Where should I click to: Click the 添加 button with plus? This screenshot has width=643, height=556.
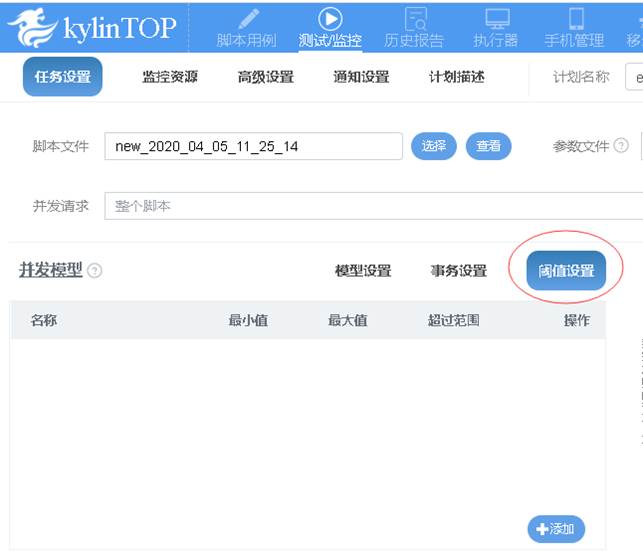tap(556, 529)
